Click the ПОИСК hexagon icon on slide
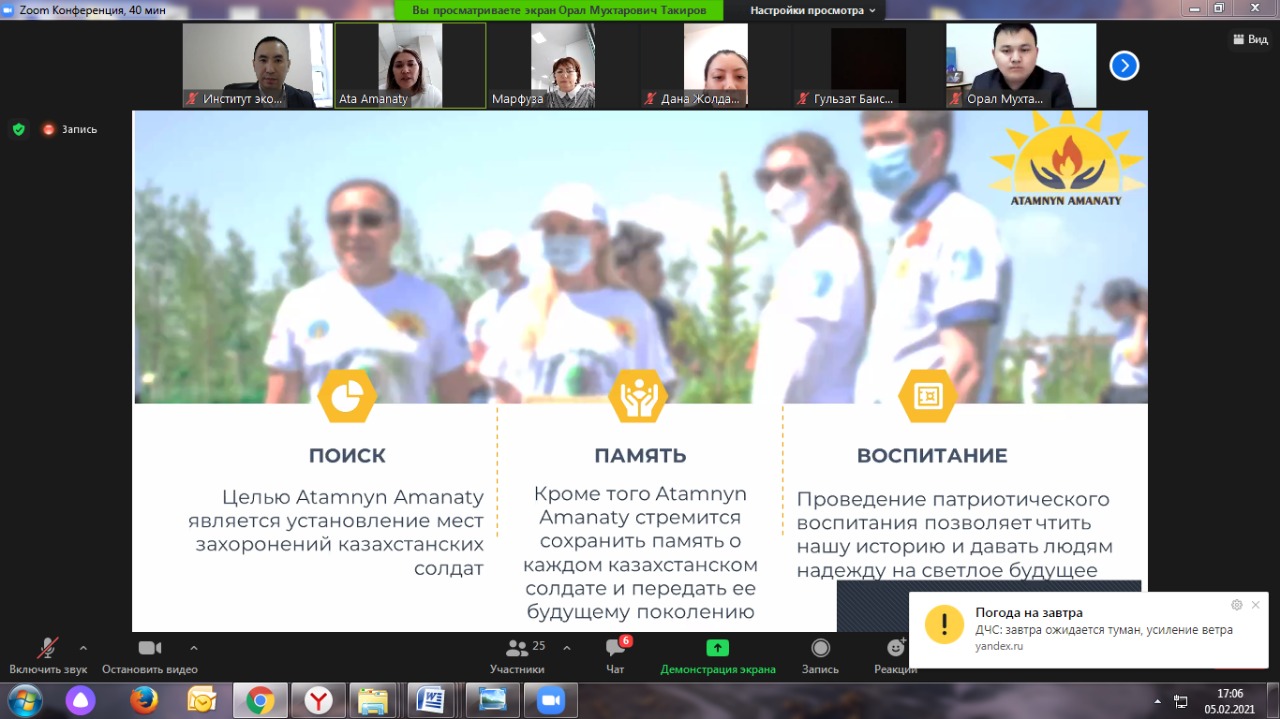 click(347, 397)
